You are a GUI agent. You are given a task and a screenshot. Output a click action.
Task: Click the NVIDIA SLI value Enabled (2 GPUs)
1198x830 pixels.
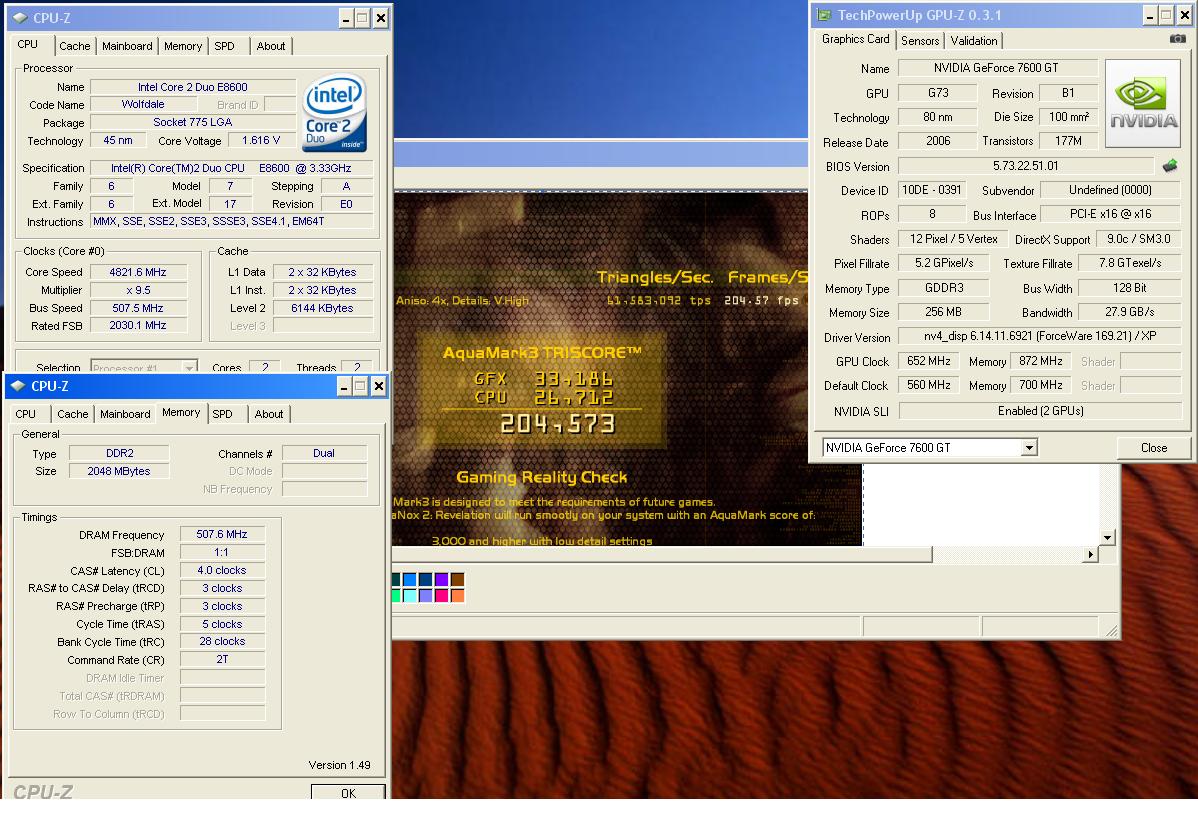coord(1040,411)
